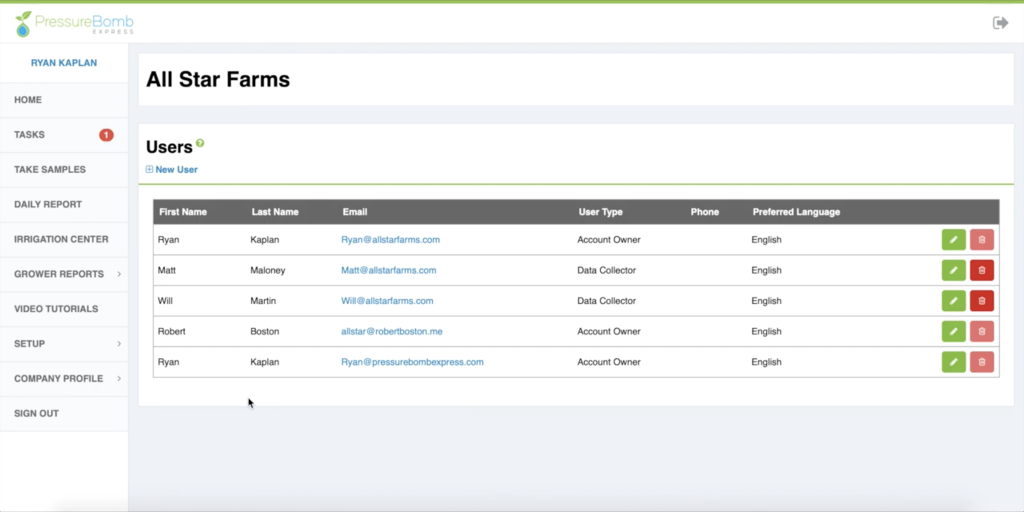This screenshot has width=1024, height=512.
Task: Click the edit pencil icon for Matt Maloney
Action: 953,270
